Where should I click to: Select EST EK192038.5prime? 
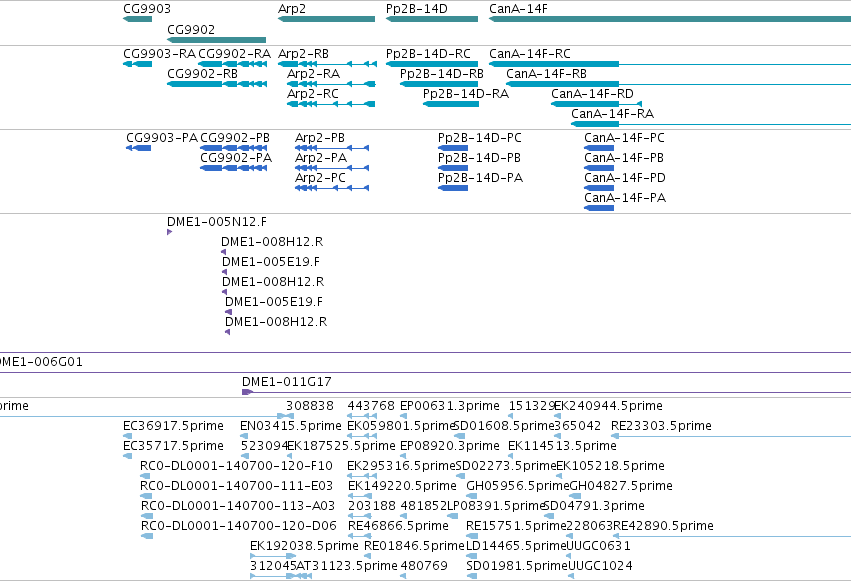273,557
